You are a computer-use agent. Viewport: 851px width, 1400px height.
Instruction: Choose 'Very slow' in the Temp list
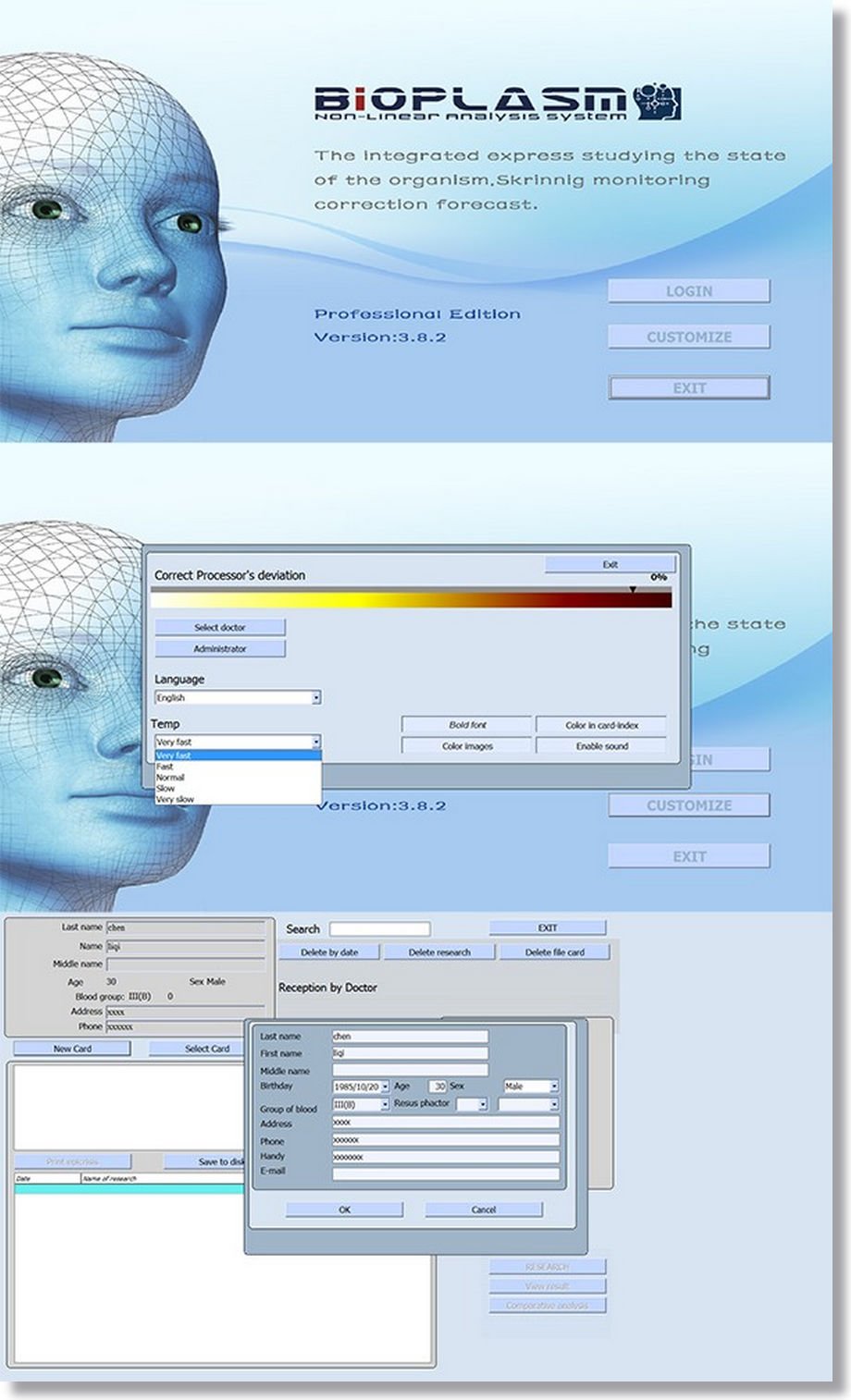click(238, 799)
